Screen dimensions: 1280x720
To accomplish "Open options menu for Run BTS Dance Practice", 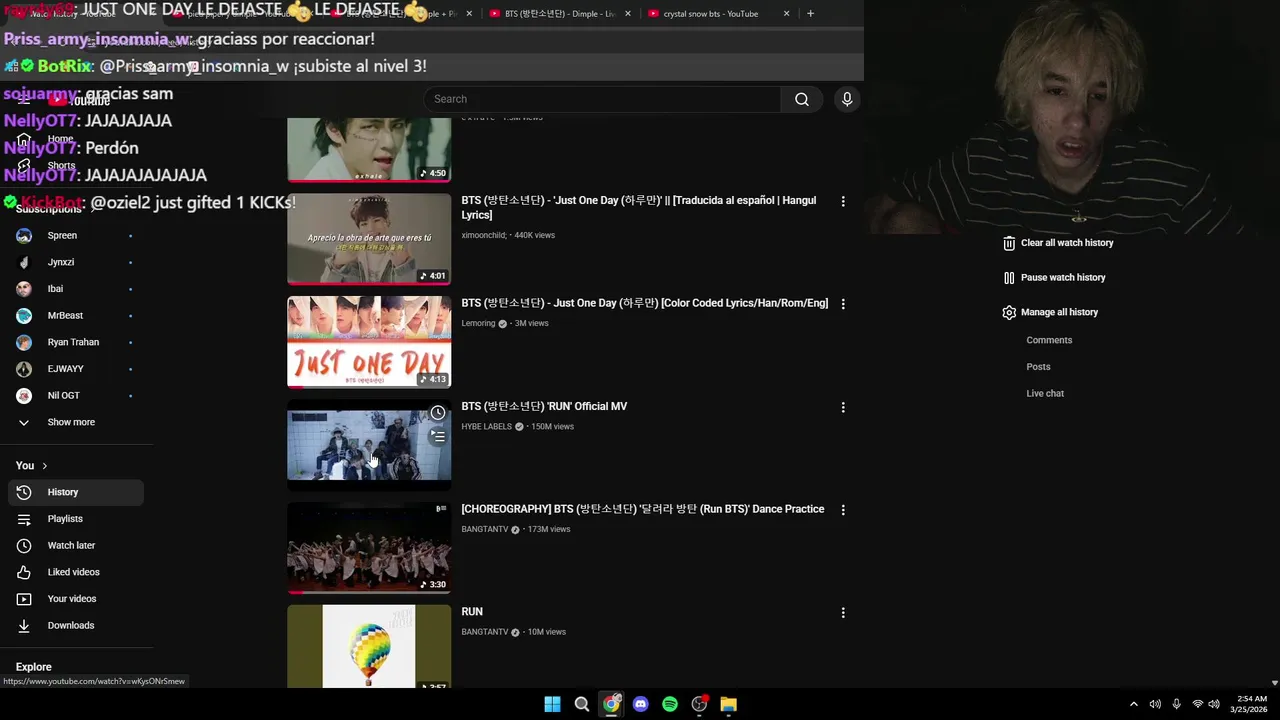I will tap(843, 509).
